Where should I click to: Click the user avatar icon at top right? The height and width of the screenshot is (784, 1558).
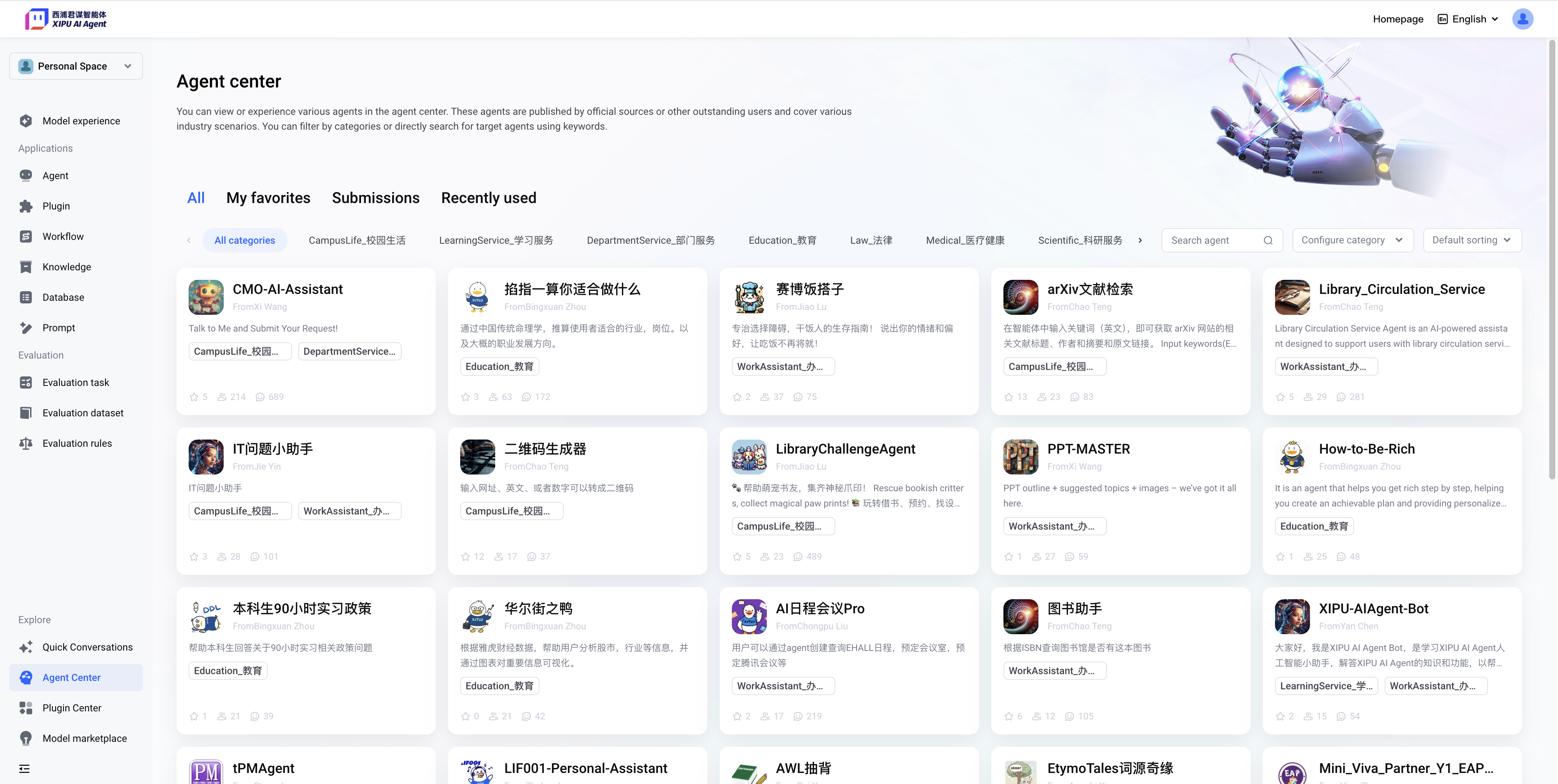click(1522, 19)
